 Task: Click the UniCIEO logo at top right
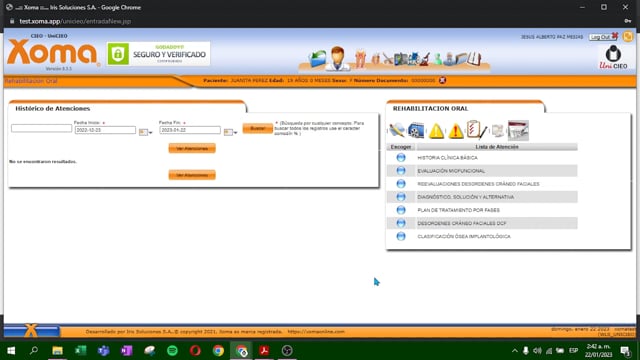[x=613, y=57]
